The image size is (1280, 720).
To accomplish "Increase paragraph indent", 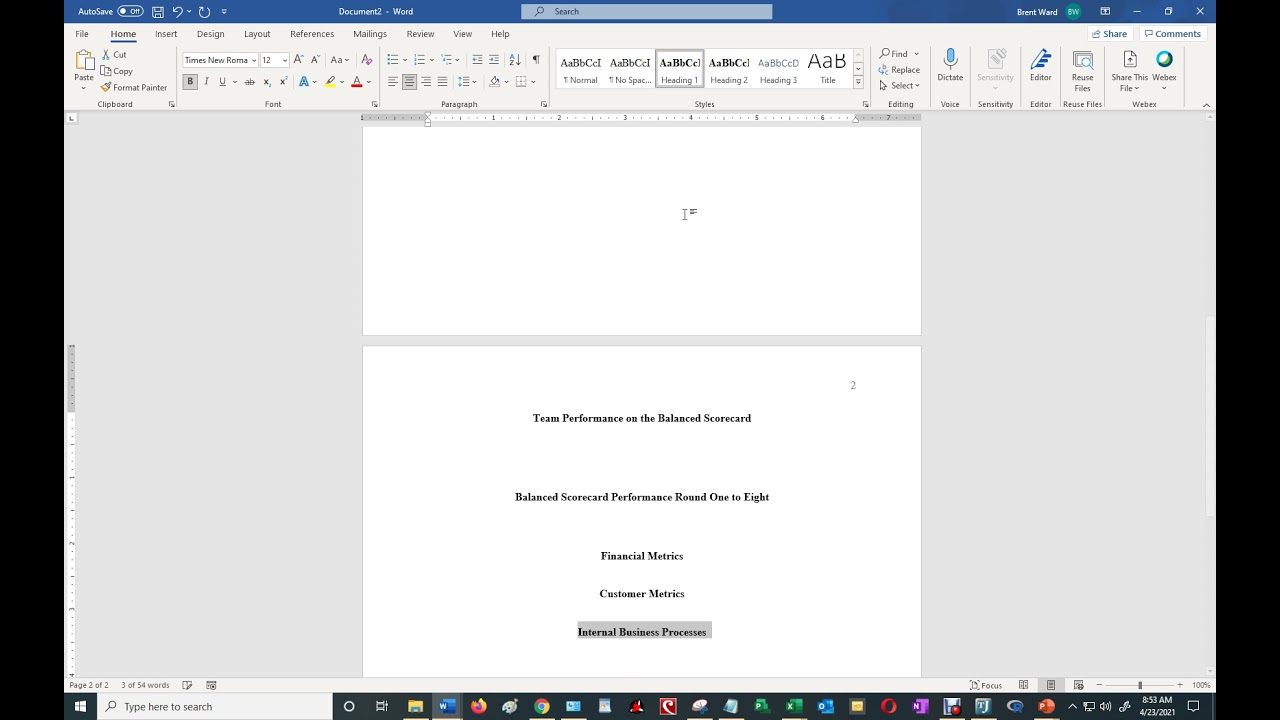I will point(494,60).
